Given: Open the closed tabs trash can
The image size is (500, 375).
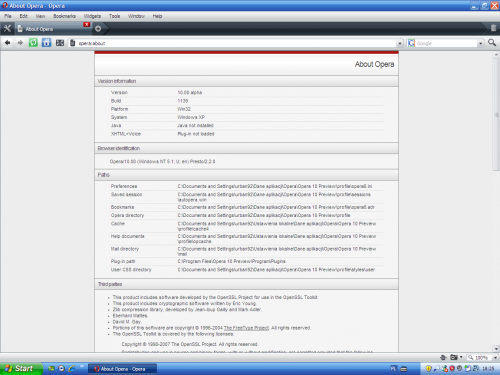Looking at the screenshot, I should 493,28.
